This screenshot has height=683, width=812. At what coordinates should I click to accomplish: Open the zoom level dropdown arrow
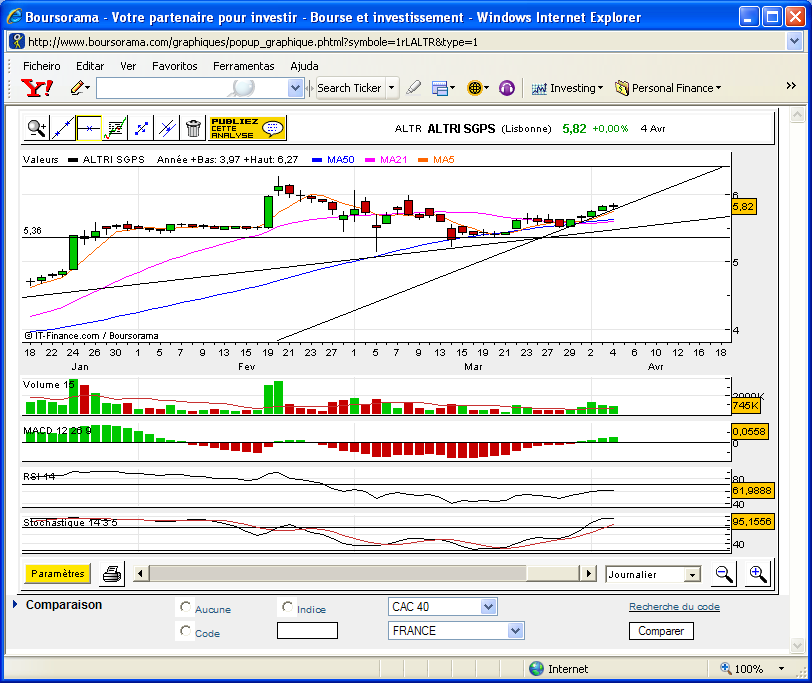coord(781,669)
